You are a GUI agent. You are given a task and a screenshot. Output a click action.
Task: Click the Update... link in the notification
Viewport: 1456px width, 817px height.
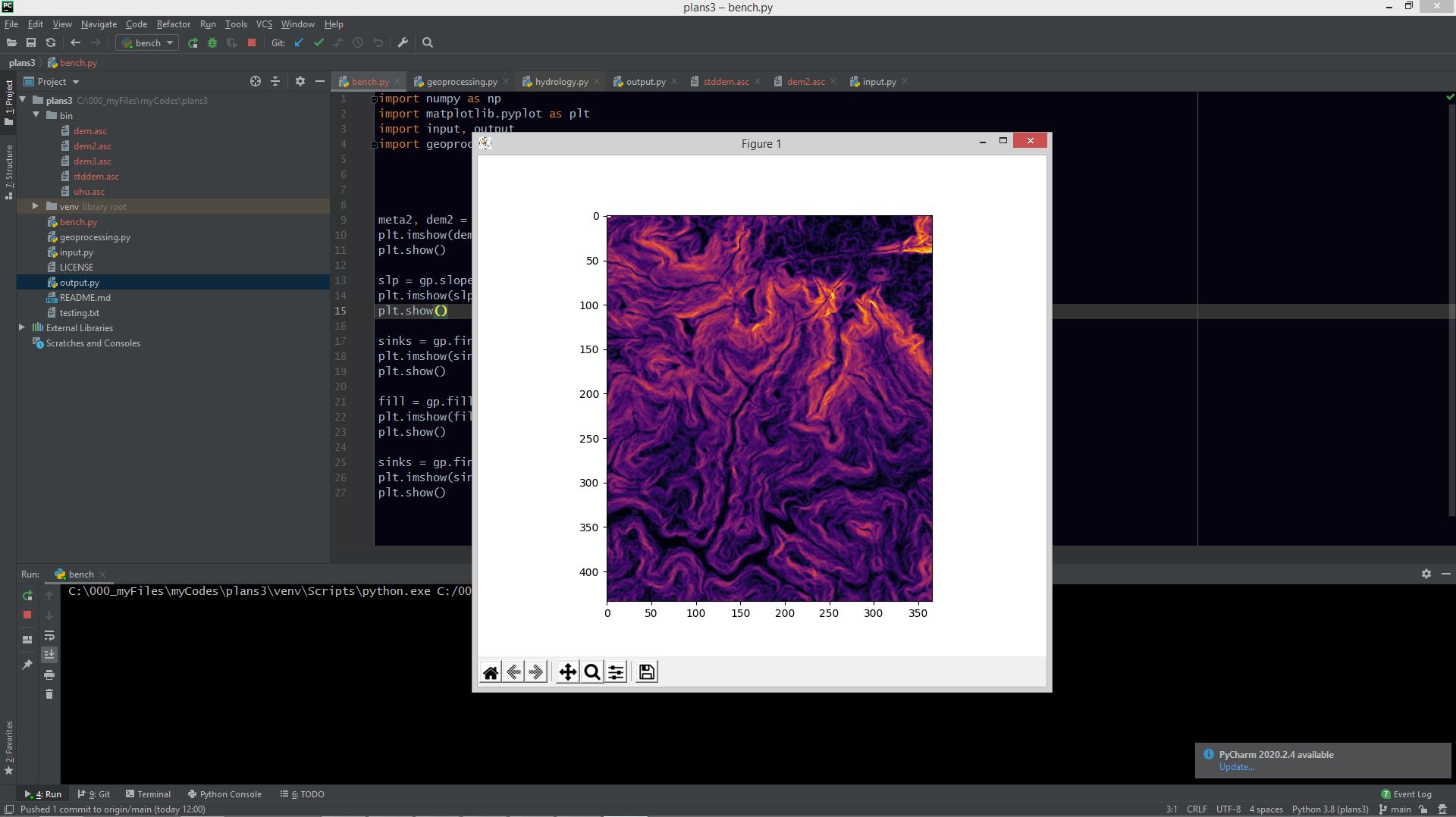click(x=1236, y=767)
